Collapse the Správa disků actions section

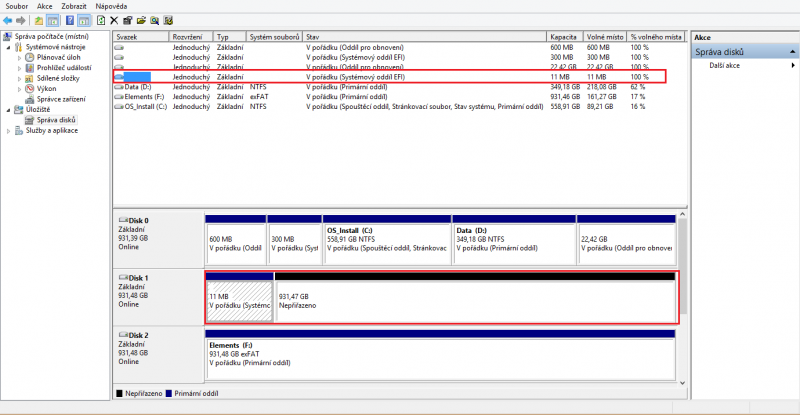click(792, 52)
